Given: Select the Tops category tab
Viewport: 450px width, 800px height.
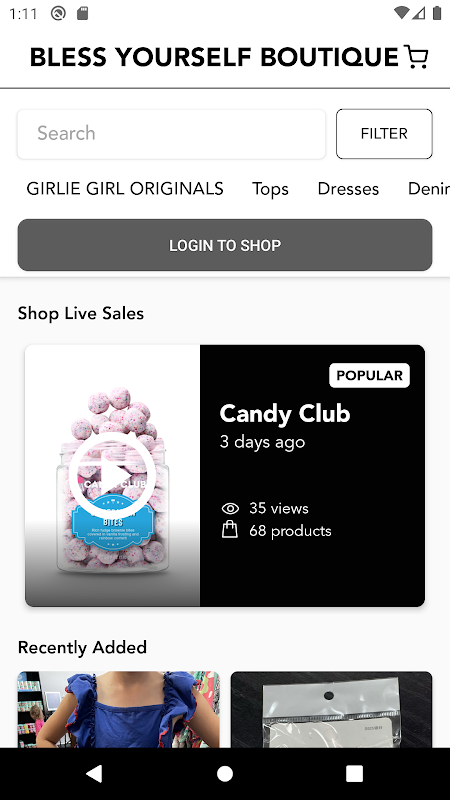Looking at the screenshot, I should coord(270,189).
